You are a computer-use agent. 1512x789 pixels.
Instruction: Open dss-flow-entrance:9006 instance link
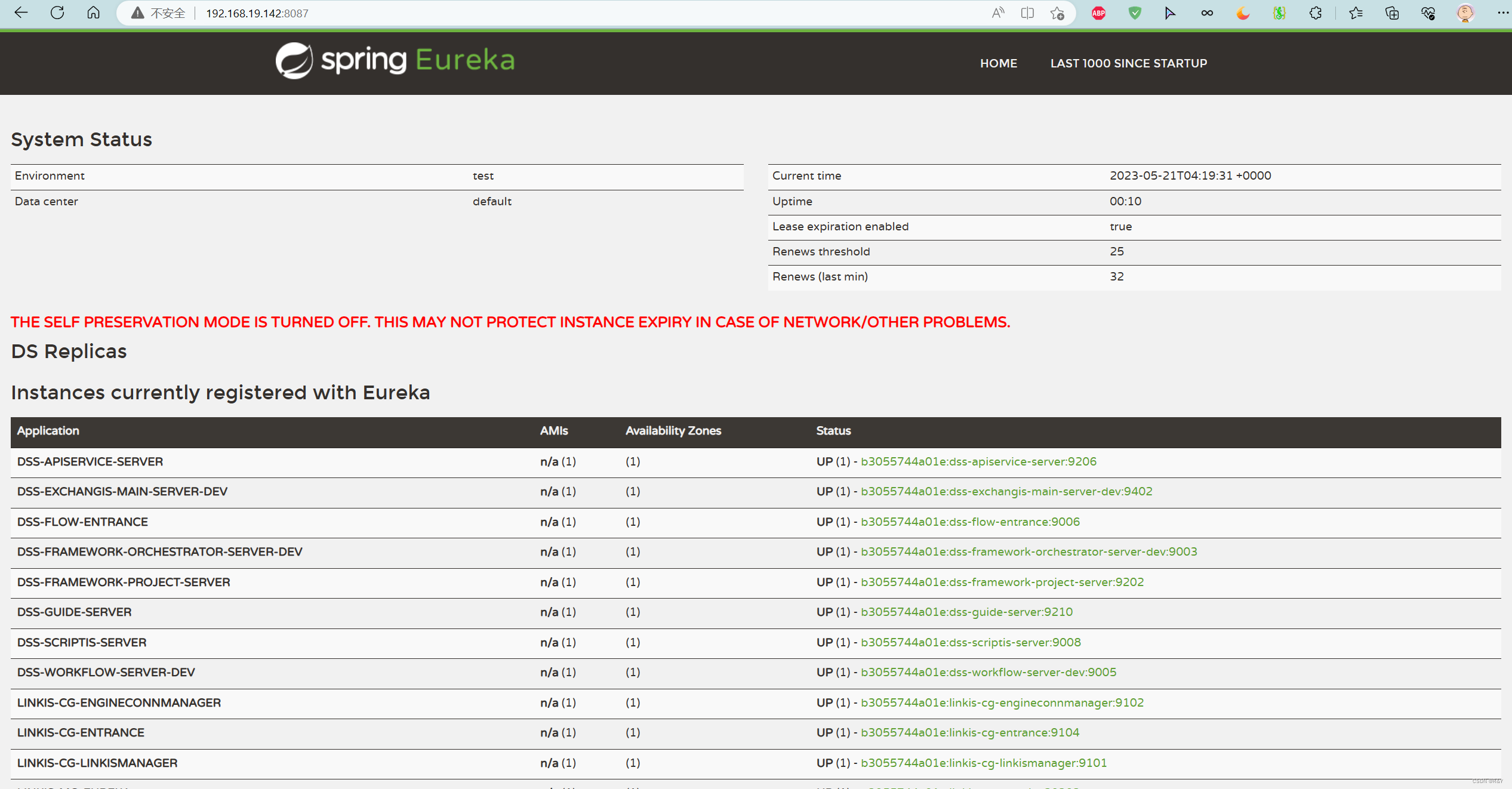(969, 522)
